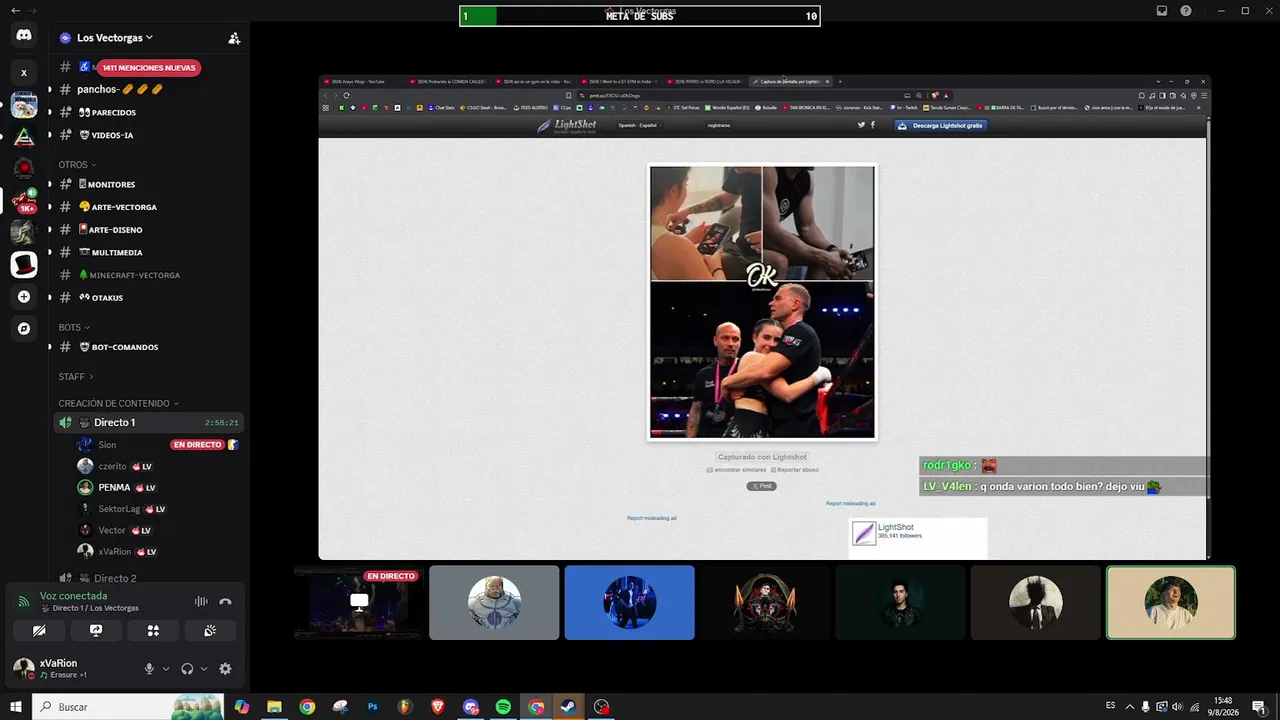Disconnect from the voice channel
The width and height of the screenshot is (1280, 720).
(225, 601)
